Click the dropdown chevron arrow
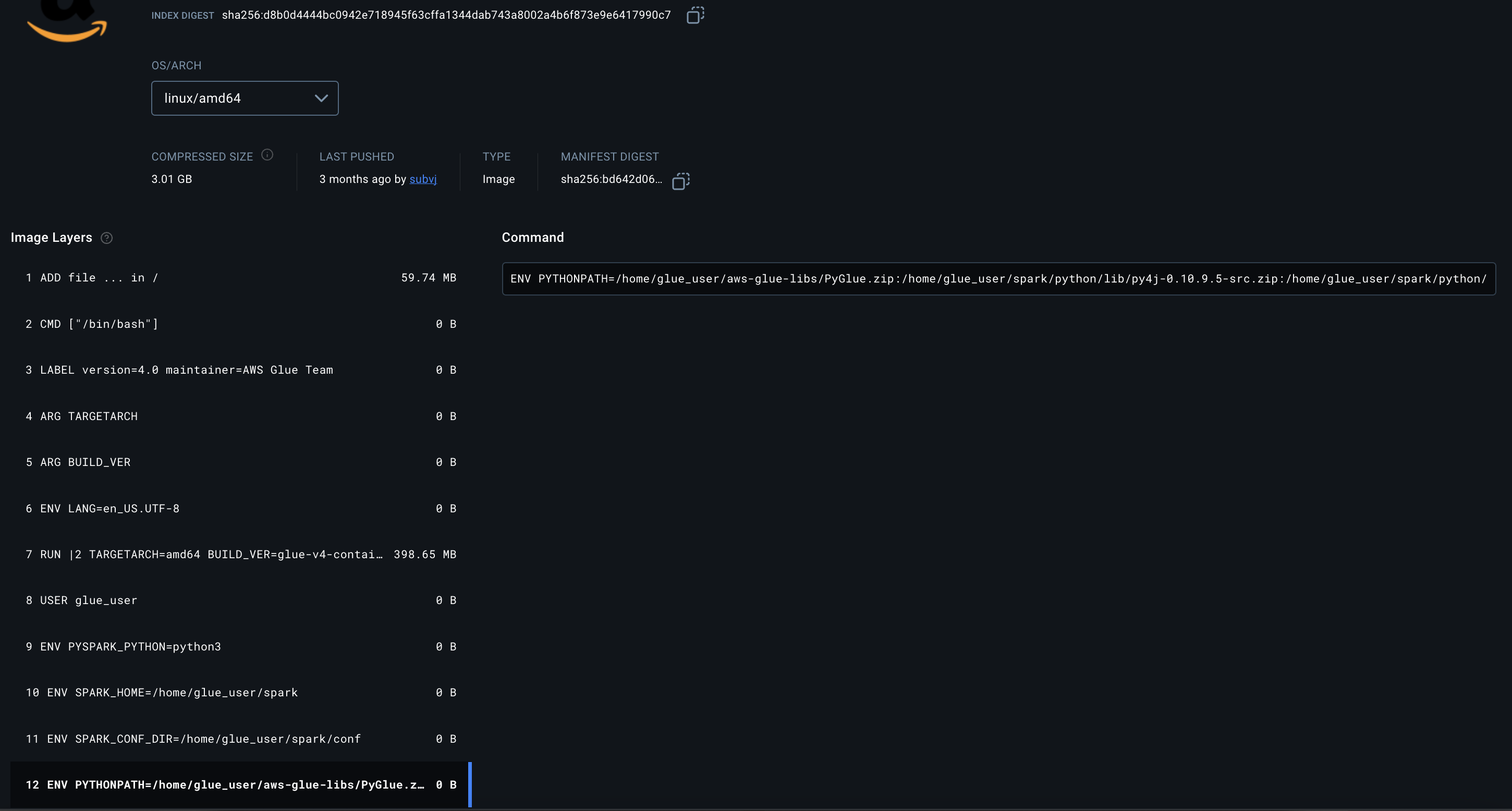Image resolution: width=1512 pixels, height=811 pixels. pyautogui.click(x=321, y=98)
